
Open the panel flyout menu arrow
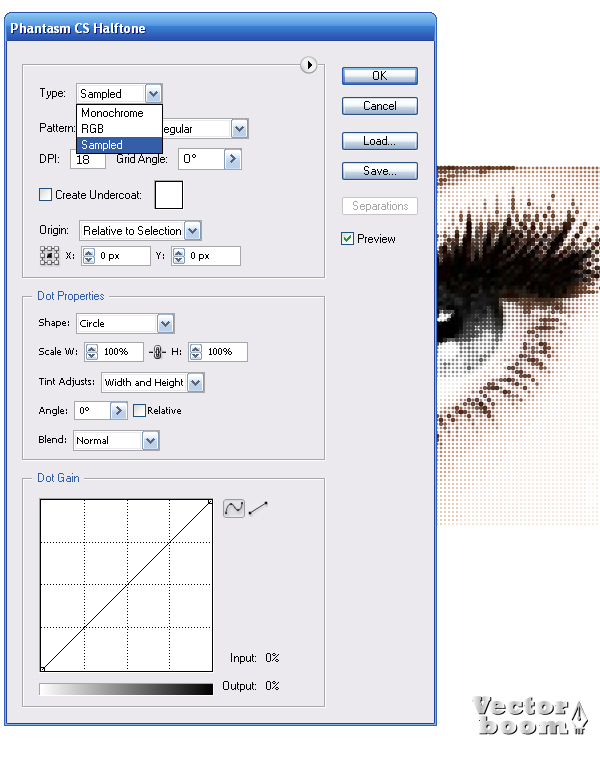click(309, 65)
